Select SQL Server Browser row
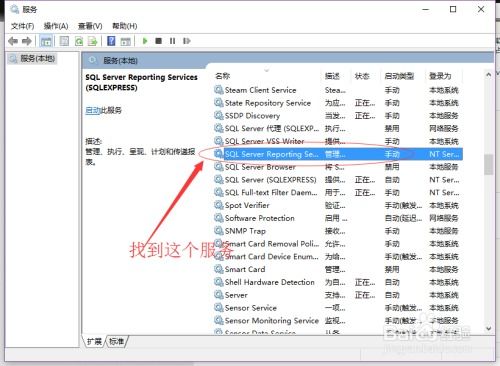This screenshot has width=500, height=366. point(338,167)
